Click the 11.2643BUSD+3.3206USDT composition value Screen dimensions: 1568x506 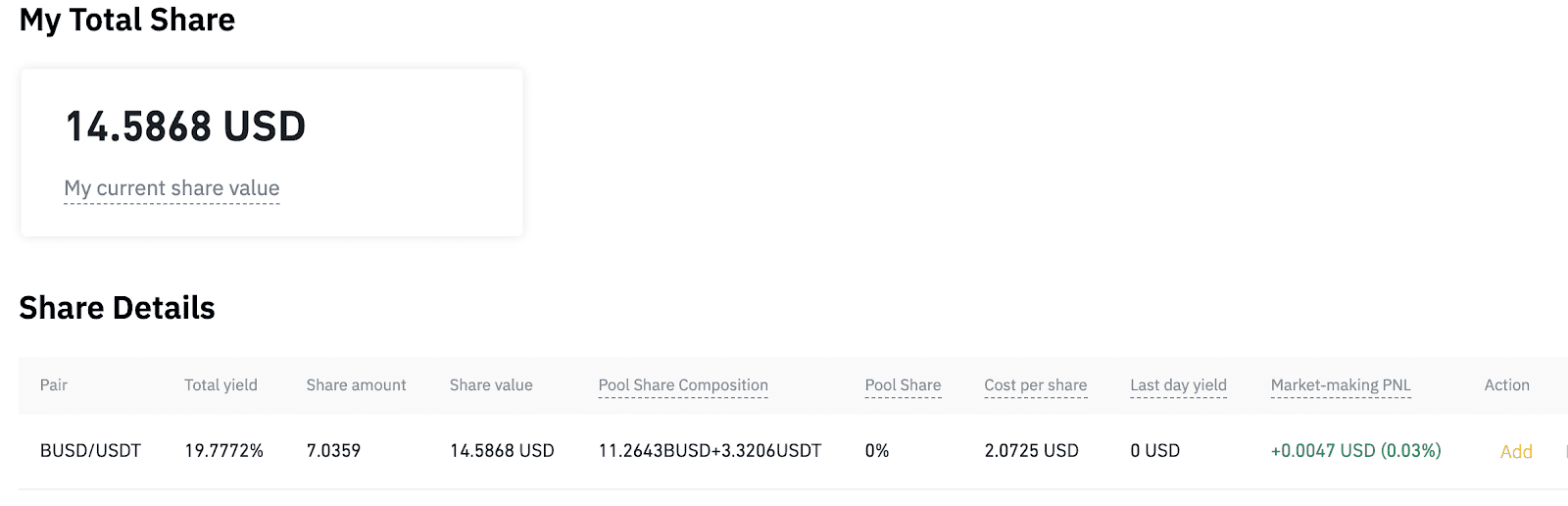tap(710, 451)
